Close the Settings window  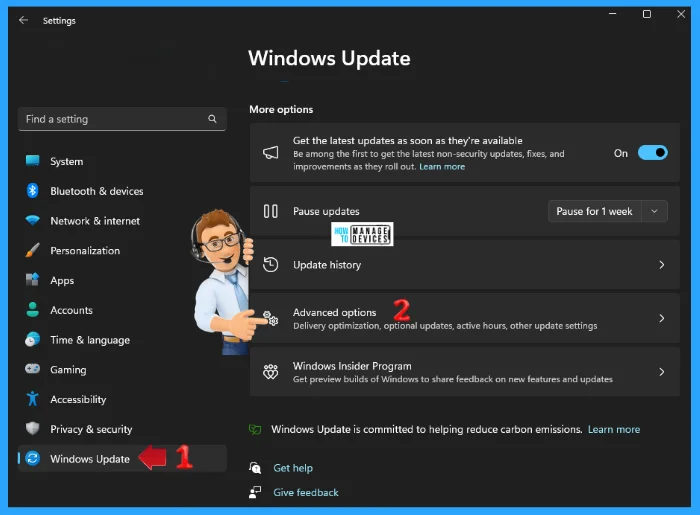point(681,14)
